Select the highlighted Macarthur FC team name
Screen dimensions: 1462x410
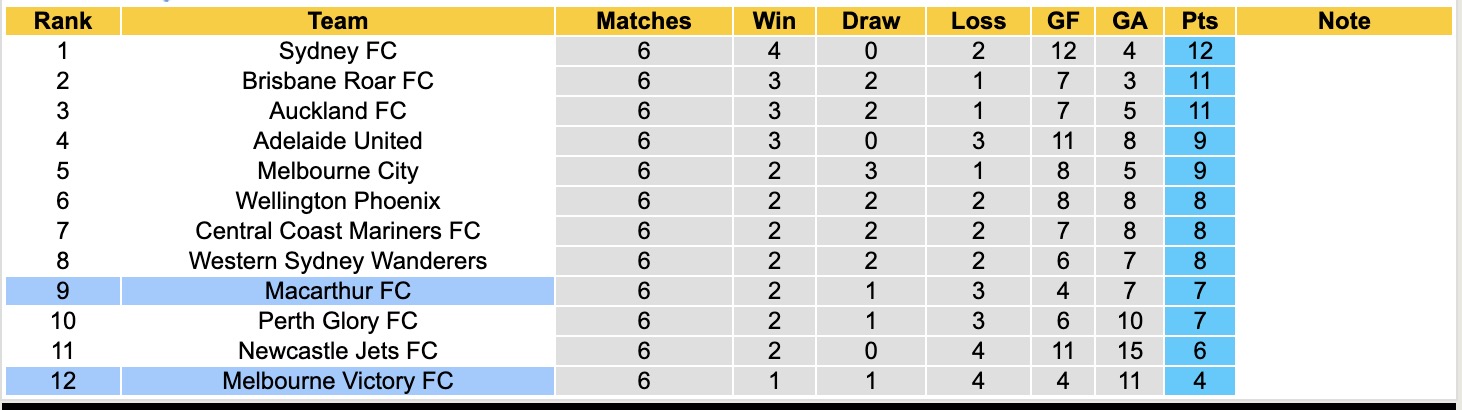point(338,291)
